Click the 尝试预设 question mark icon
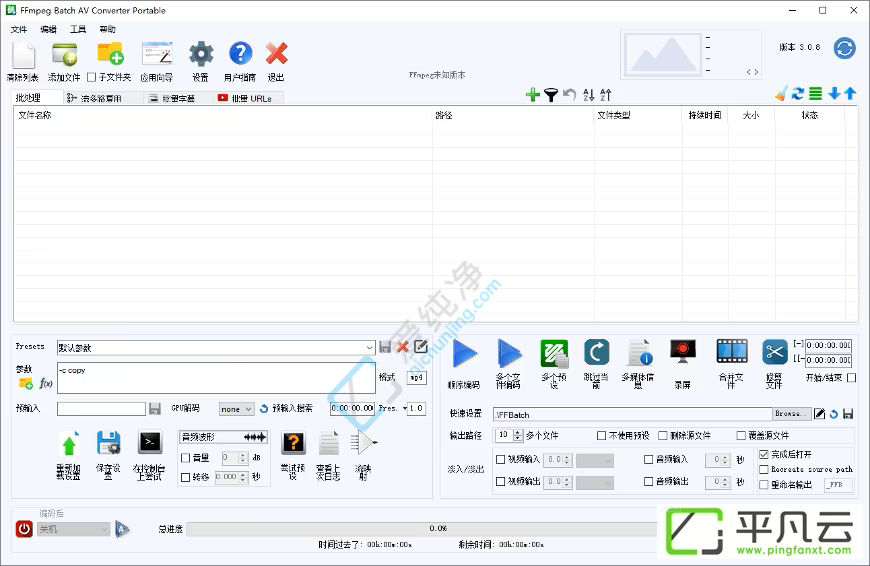The image size is (870, 566). pos(294,443)
